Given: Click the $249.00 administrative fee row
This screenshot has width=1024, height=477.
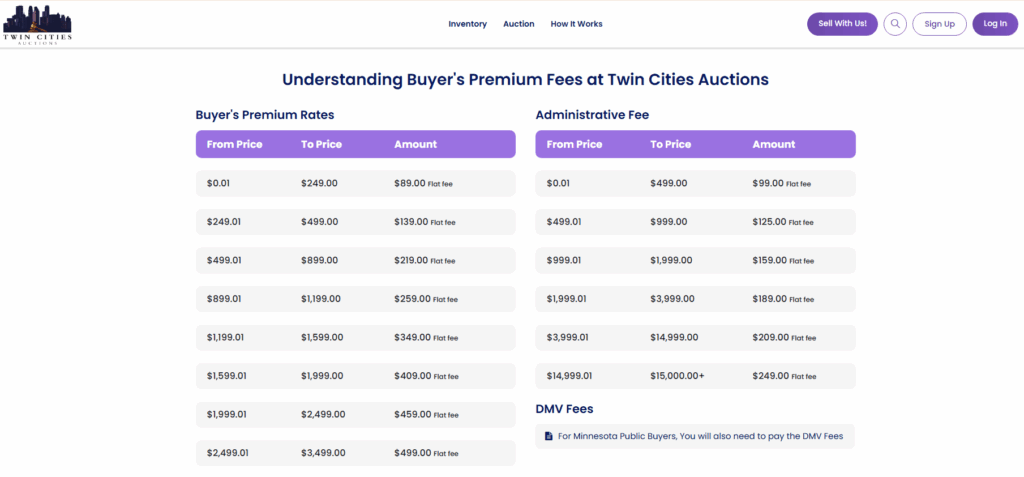Looking at the screenshot, I should pos(695,376).
